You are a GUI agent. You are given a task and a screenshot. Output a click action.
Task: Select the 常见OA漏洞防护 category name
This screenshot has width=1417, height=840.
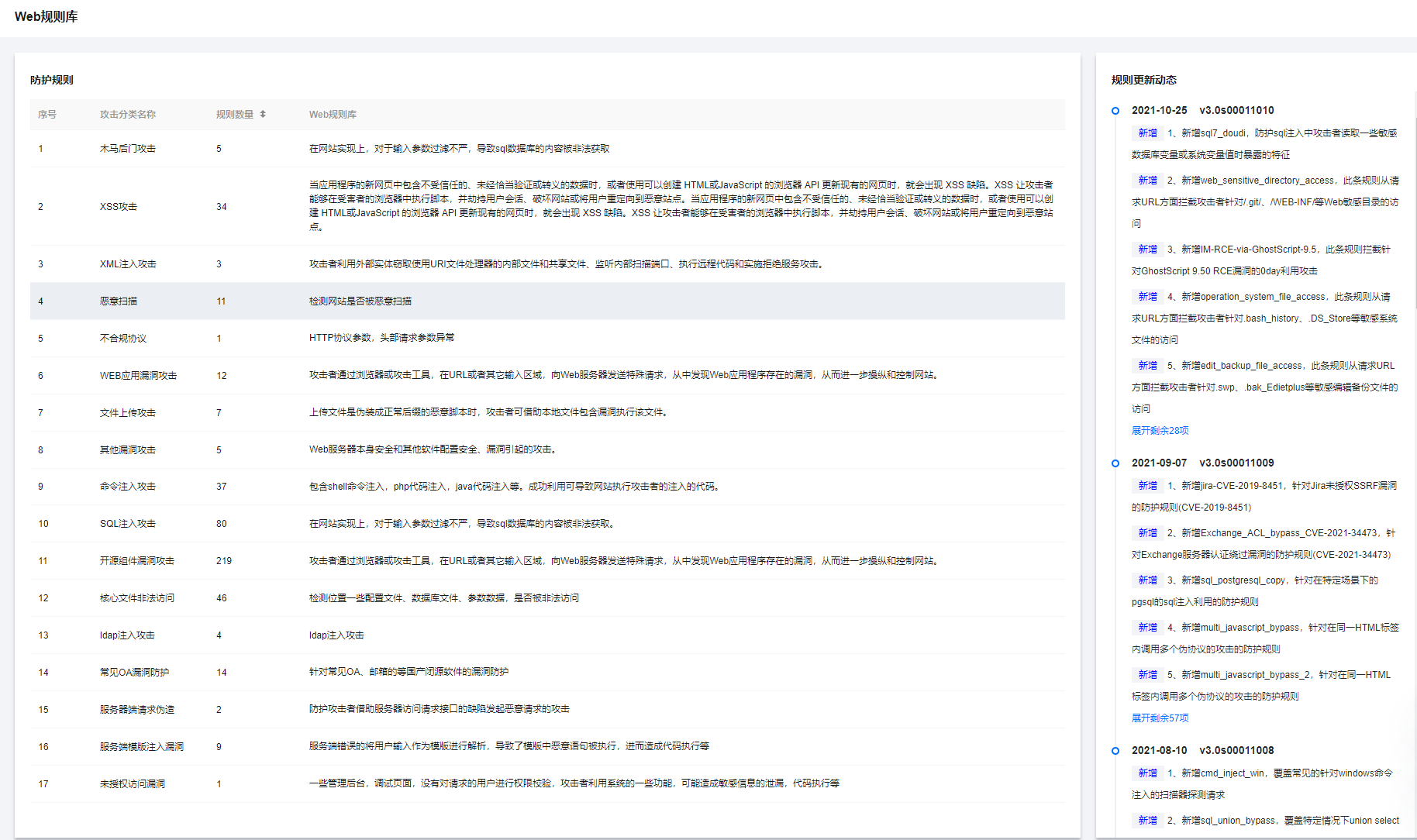tap(134, 673)
